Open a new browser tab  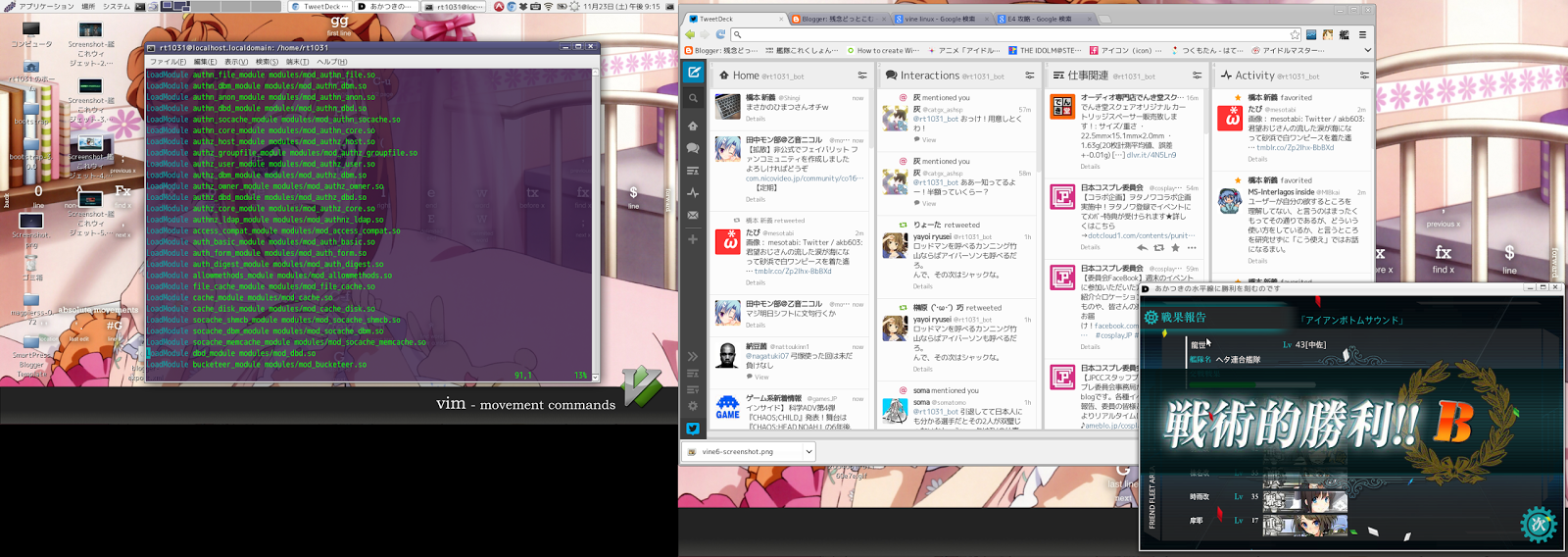tap(1104, 19)
